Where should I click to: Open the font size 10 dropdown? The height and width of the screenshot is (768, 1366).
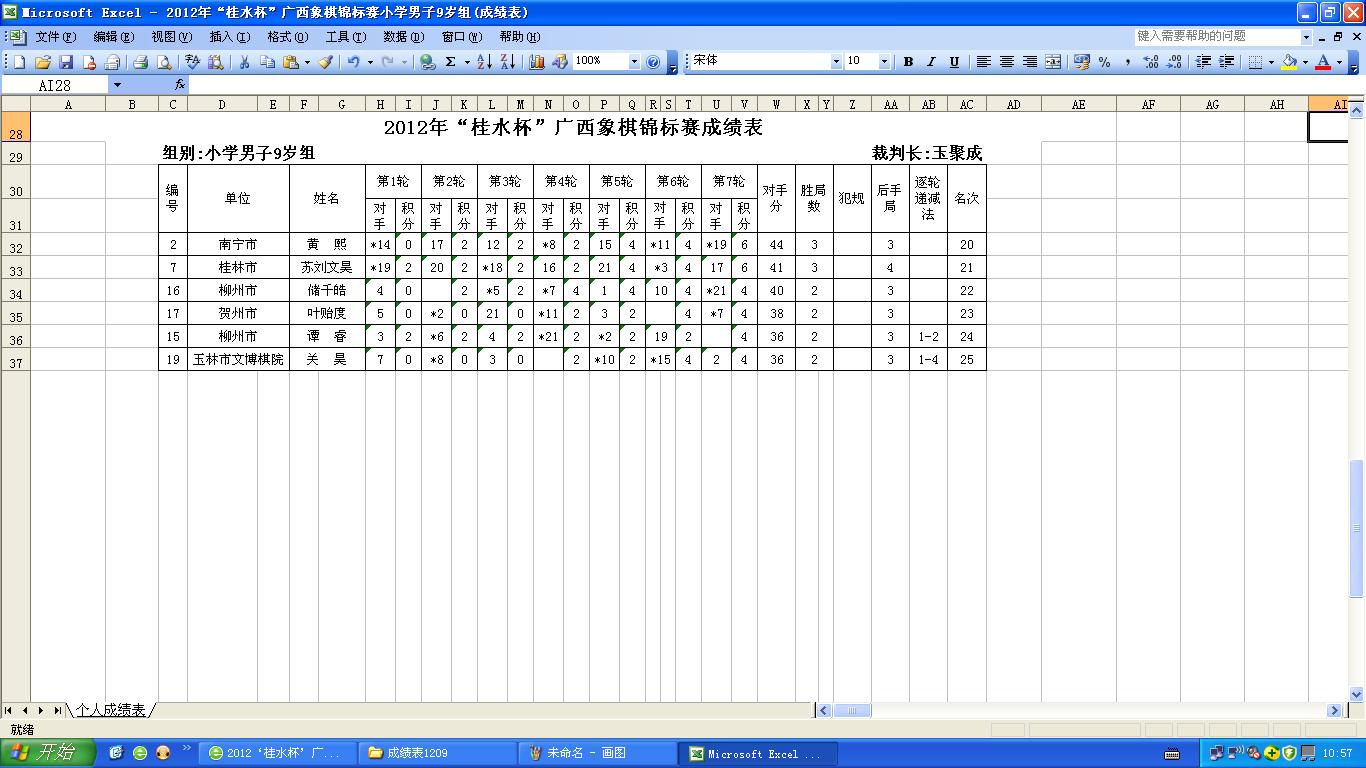click(884, 62)
